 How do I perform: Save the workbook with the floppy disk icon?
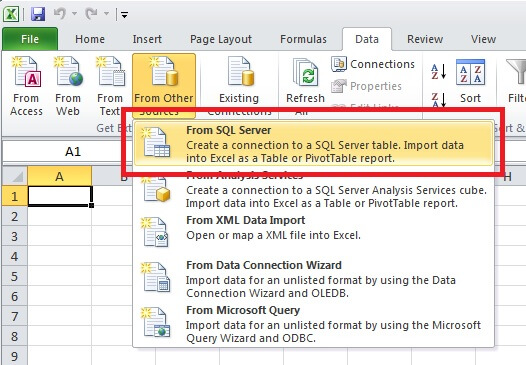[x=38, y=14]
